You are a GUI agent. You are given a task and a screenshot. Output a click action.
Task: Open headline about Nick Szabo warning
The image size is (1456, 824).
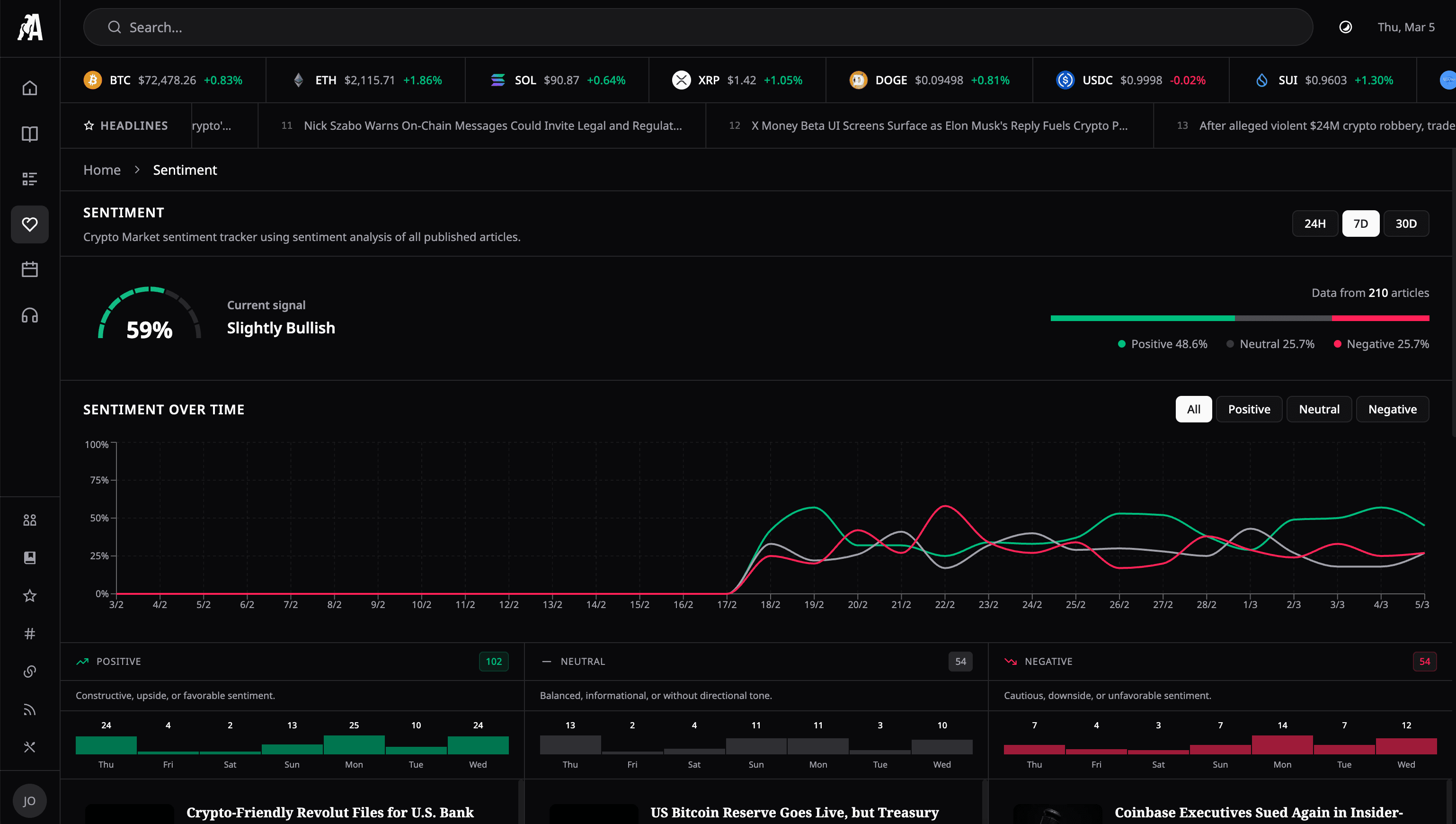point(493,125)
